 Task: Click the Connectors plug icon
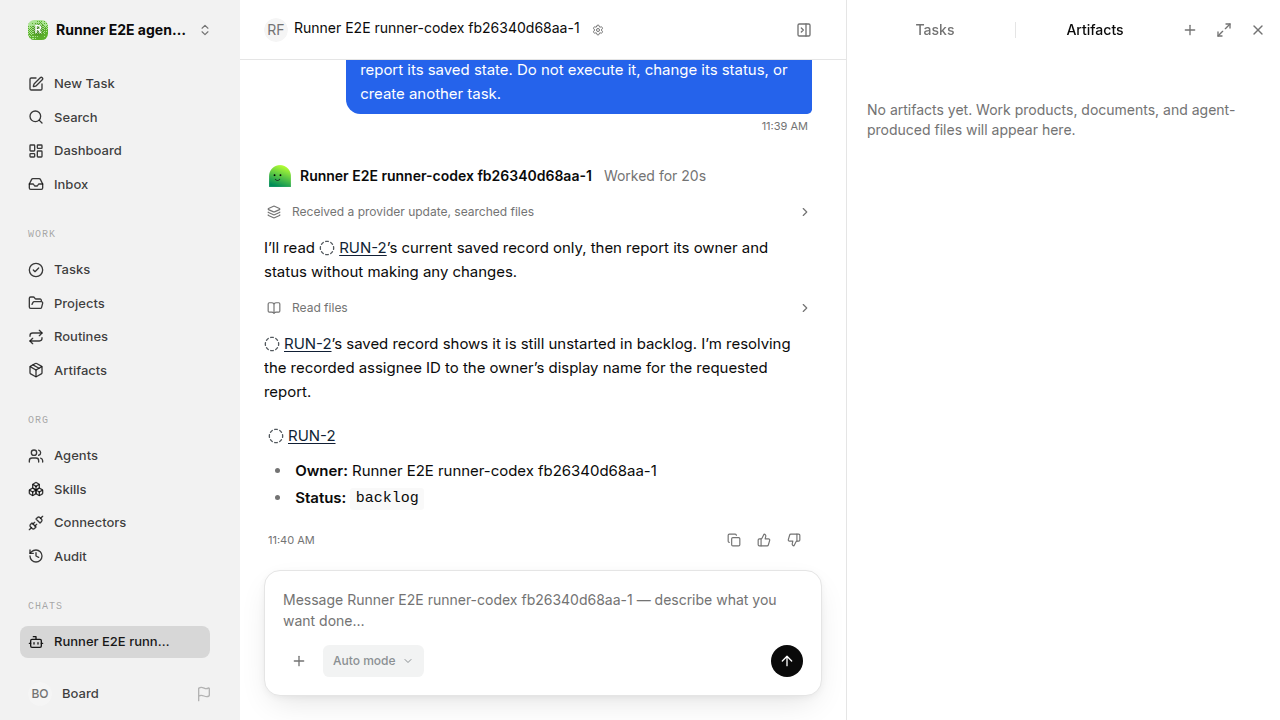click(36, 523)
